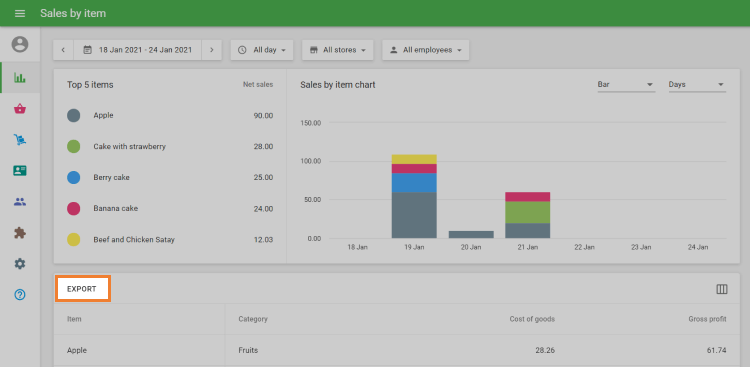The width and height of the screenshot is (750, 367).
Task: Click the 90.00 net sales value
Action: tap(264, 115)
